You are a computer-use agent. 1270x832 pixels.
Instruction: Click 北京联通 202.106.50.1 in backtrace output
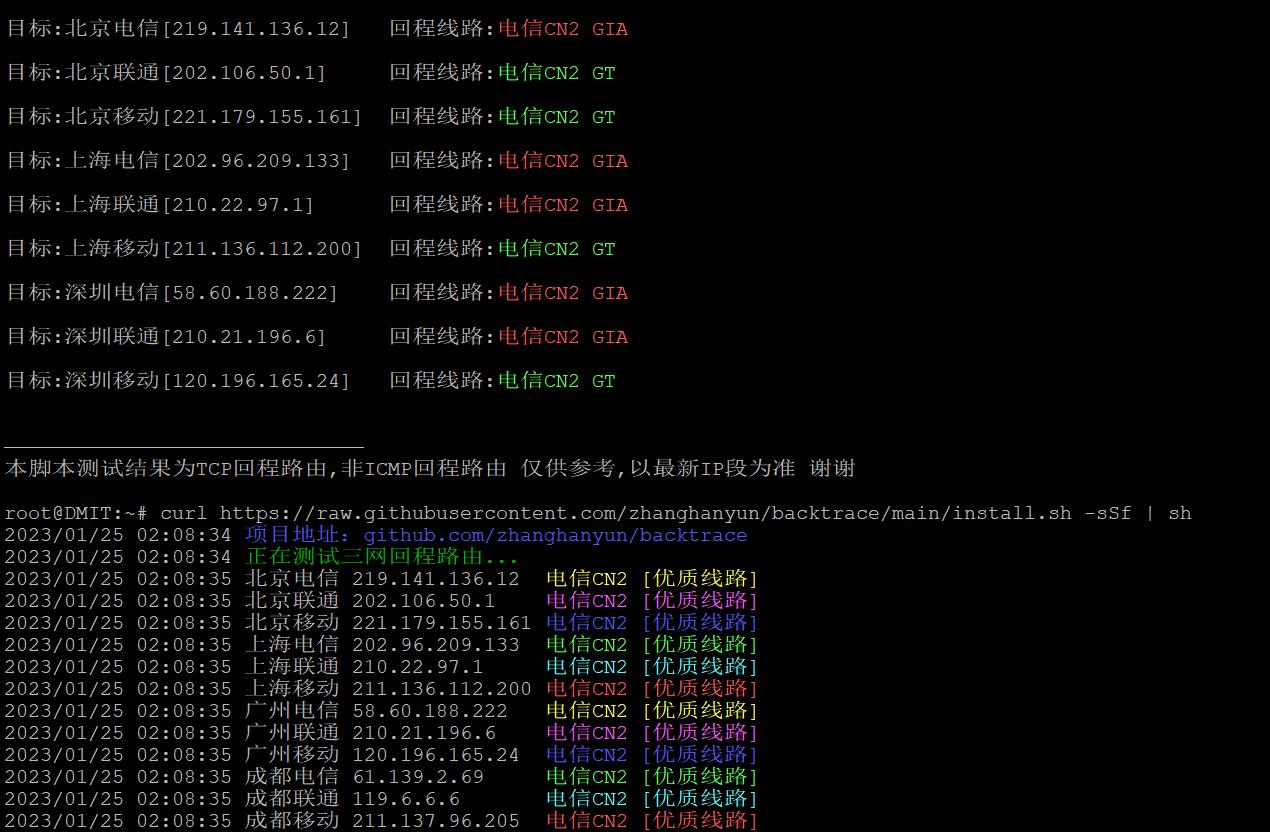(x=370, y=601)
